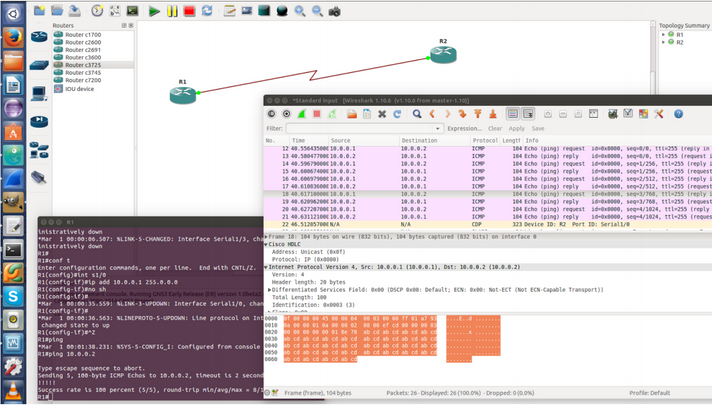Viewport: 712px width, 406px height.
Task: Click the reload all devices icon
Action: [x=207, y=11]
